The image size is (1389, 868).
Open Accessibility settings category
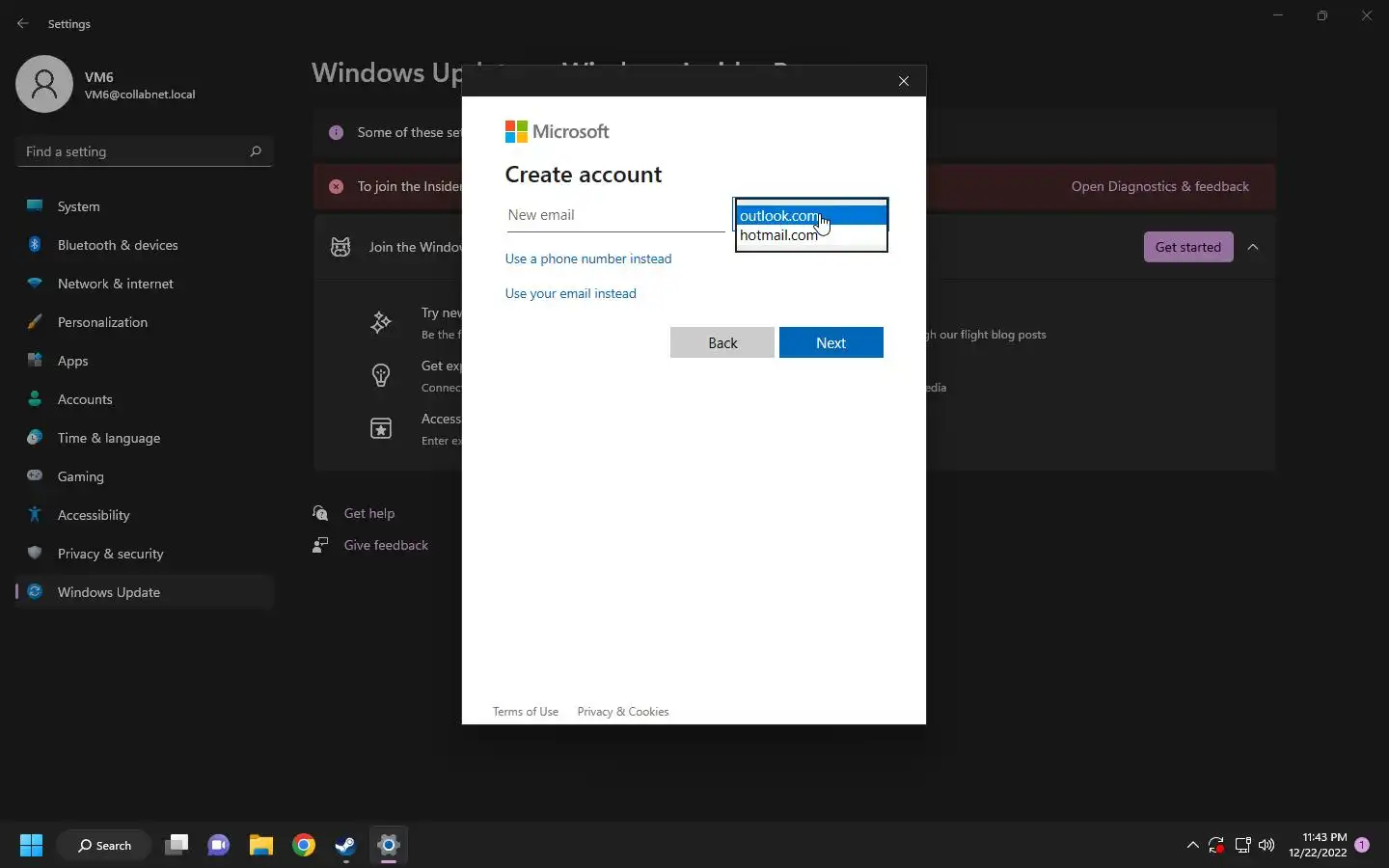[x=145, y=515]
